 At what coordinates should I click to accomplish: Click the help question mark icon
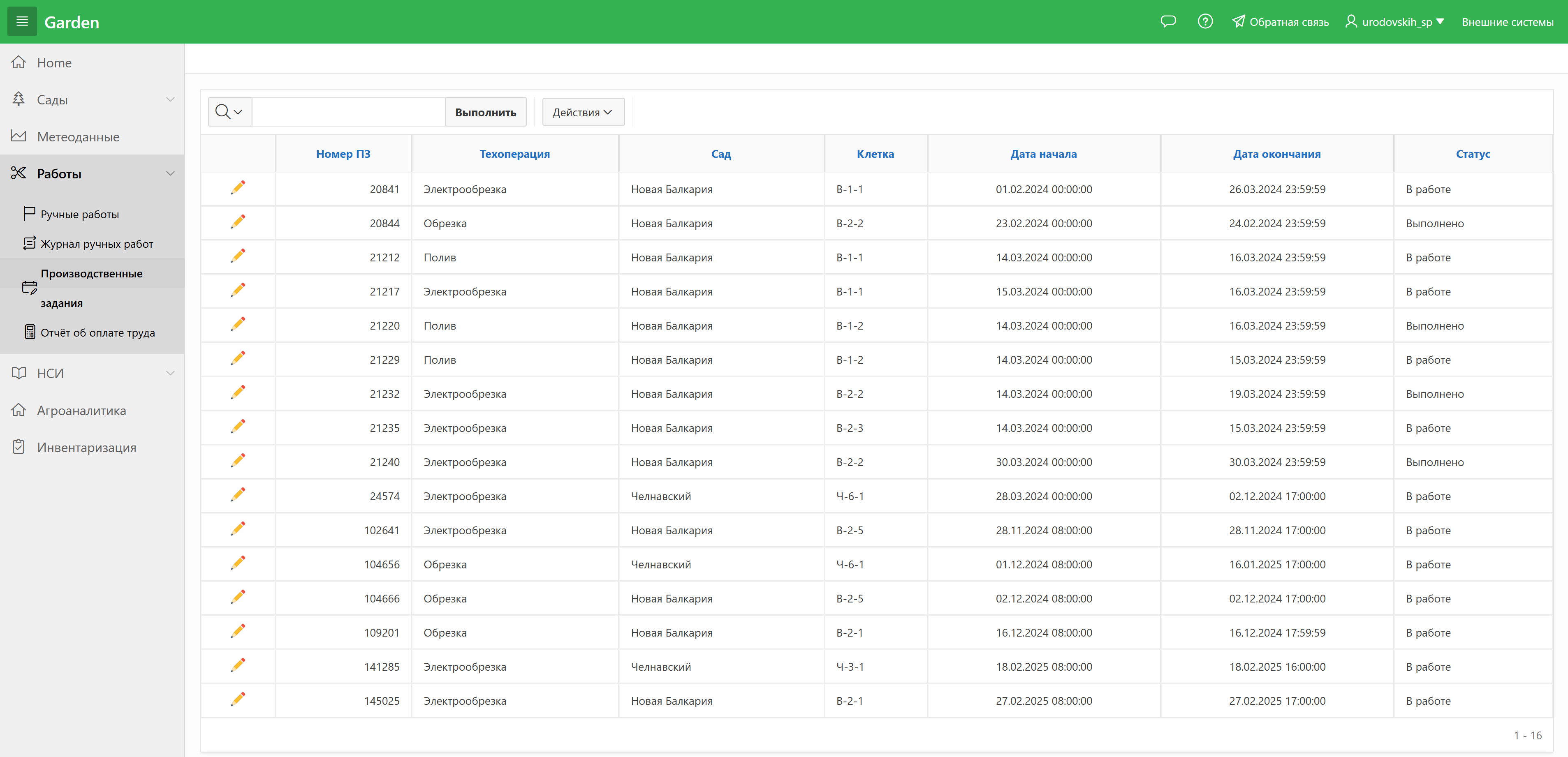pos(1204,22)
